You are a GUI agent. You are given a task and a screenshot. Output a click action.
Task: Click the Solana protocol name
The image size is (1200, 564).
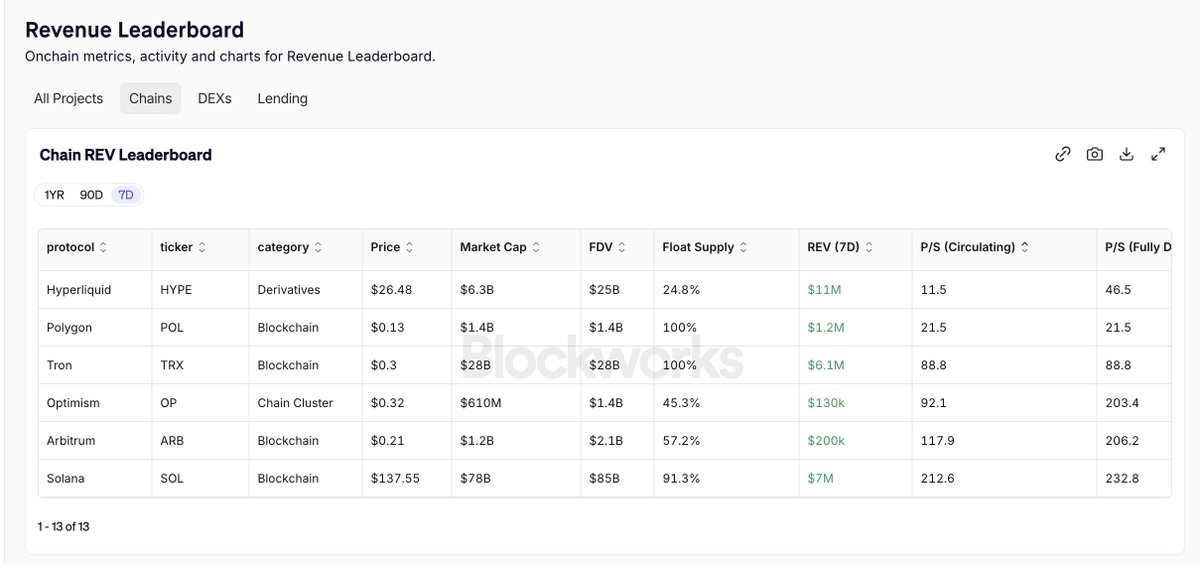pos(66,479)
